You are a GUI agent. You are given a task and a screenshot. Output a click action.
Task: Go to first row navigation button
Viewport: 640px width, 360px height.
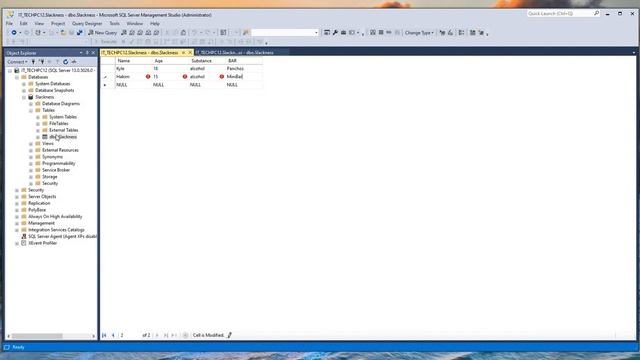[x=104, y=336]
